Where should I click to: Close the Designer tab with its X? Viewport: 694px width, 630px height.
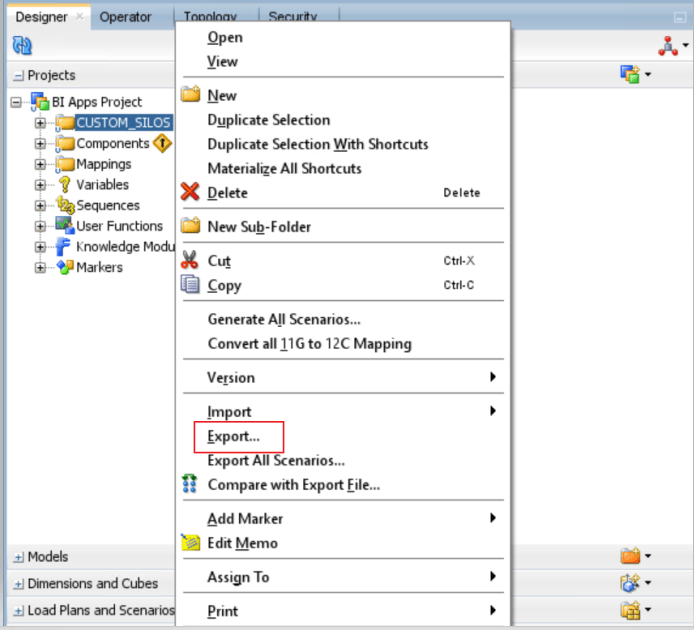point(80,16)
